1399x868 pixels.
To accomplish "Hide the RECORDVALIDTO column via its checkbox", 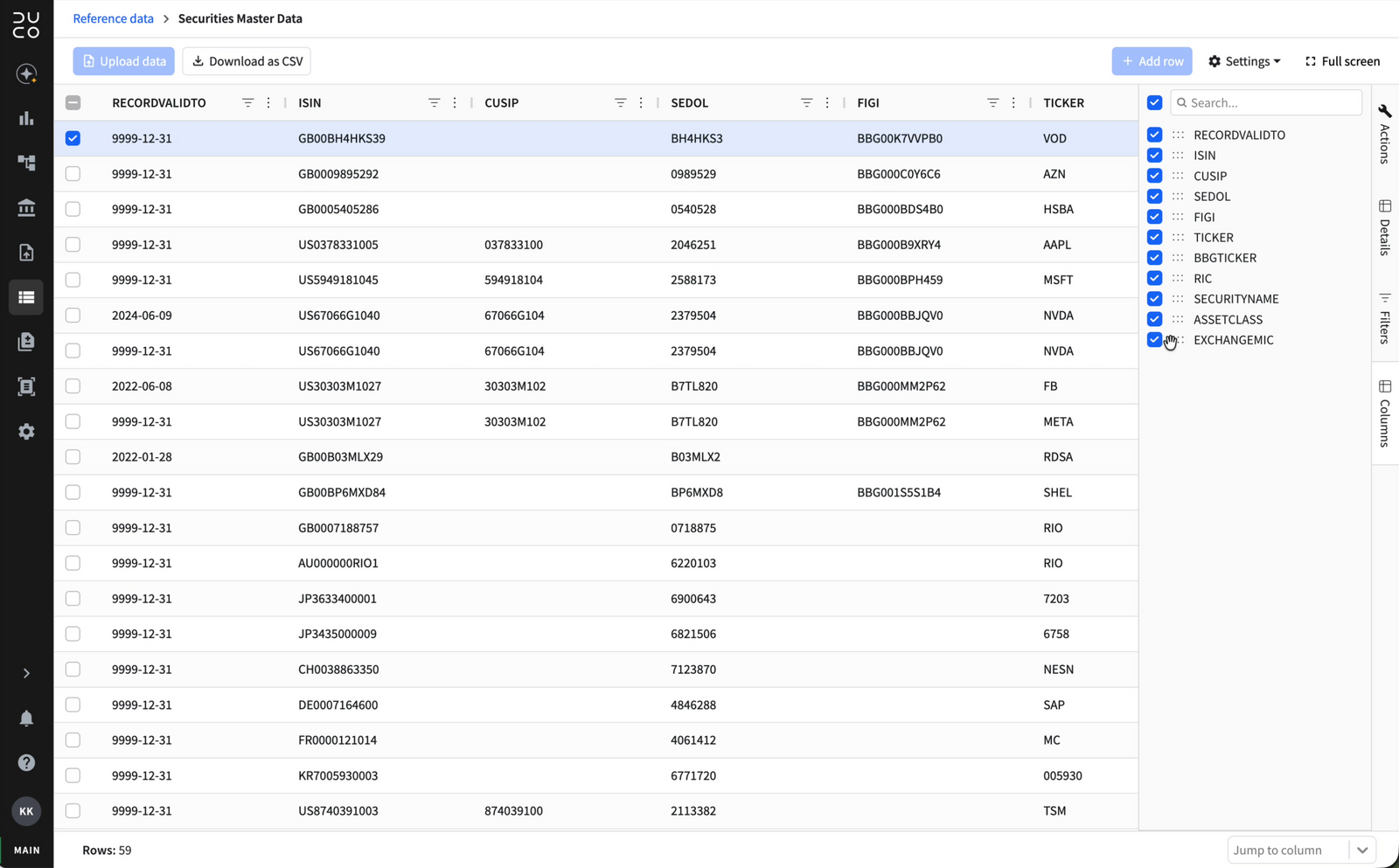I will click(1154, 135).
